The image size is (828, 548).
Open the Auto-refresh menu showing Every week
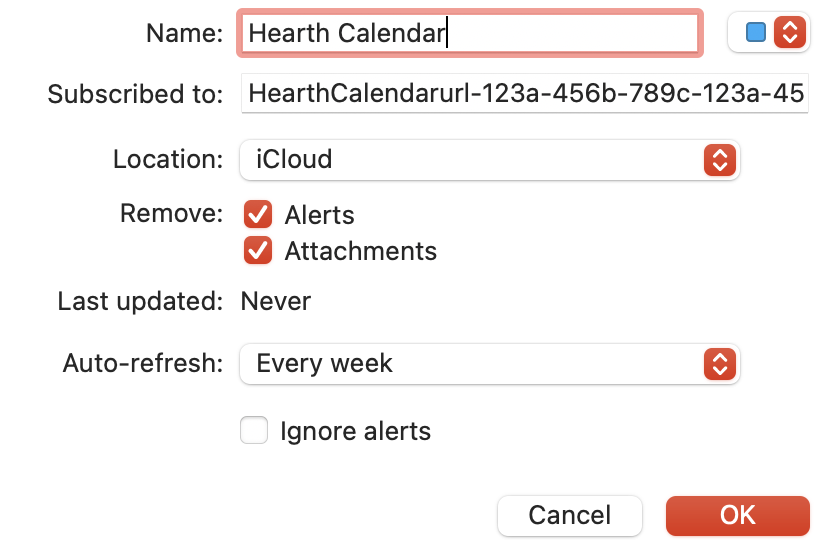[x=488, y=363]
